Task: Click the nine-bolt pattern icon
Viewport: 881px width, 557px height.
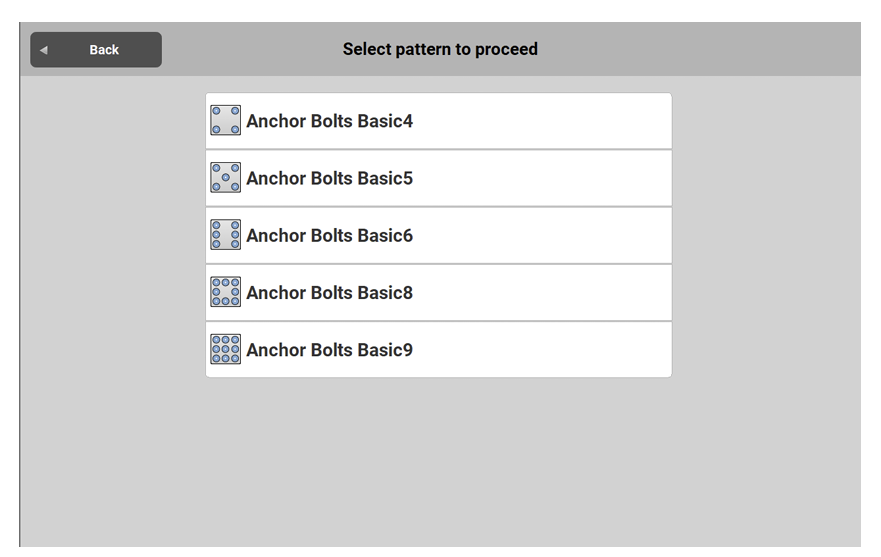Action: coord(225,349)
